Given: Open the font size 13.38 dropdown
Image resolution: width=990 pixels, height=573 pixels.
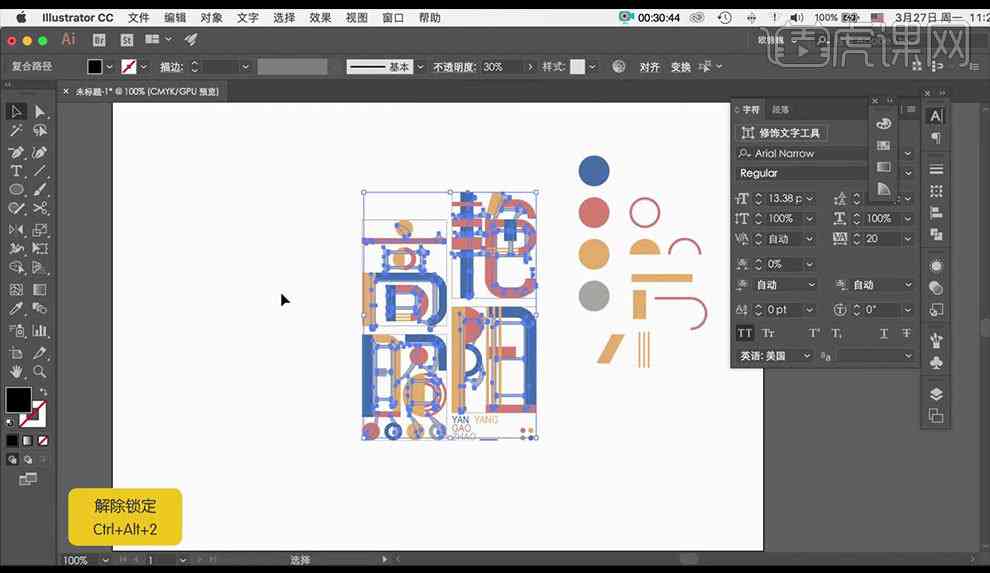Looking at the screenshot, I should (x=810, y=199).
